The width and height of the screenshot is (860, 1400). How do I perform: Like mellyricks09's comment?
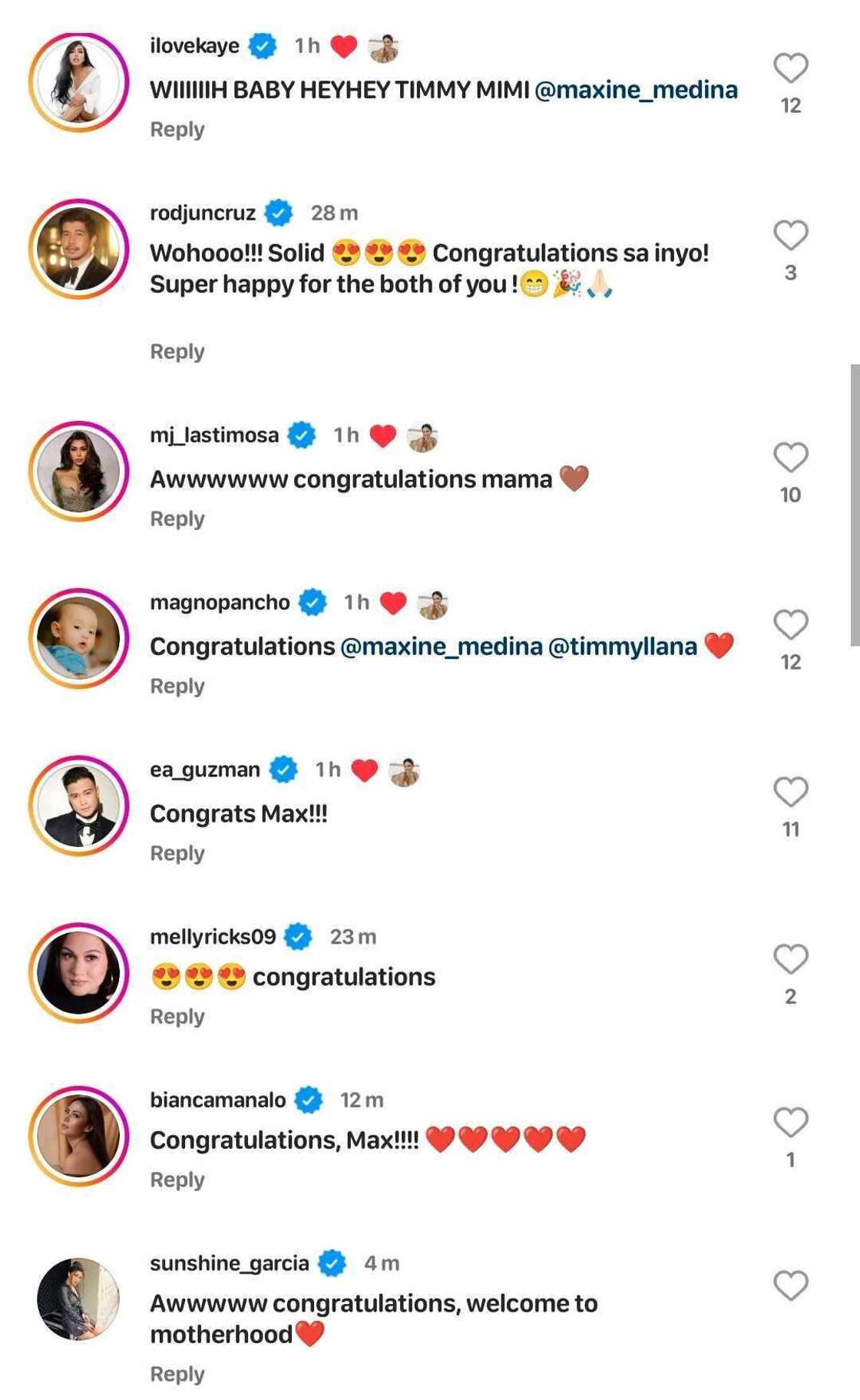pos(790,959)
